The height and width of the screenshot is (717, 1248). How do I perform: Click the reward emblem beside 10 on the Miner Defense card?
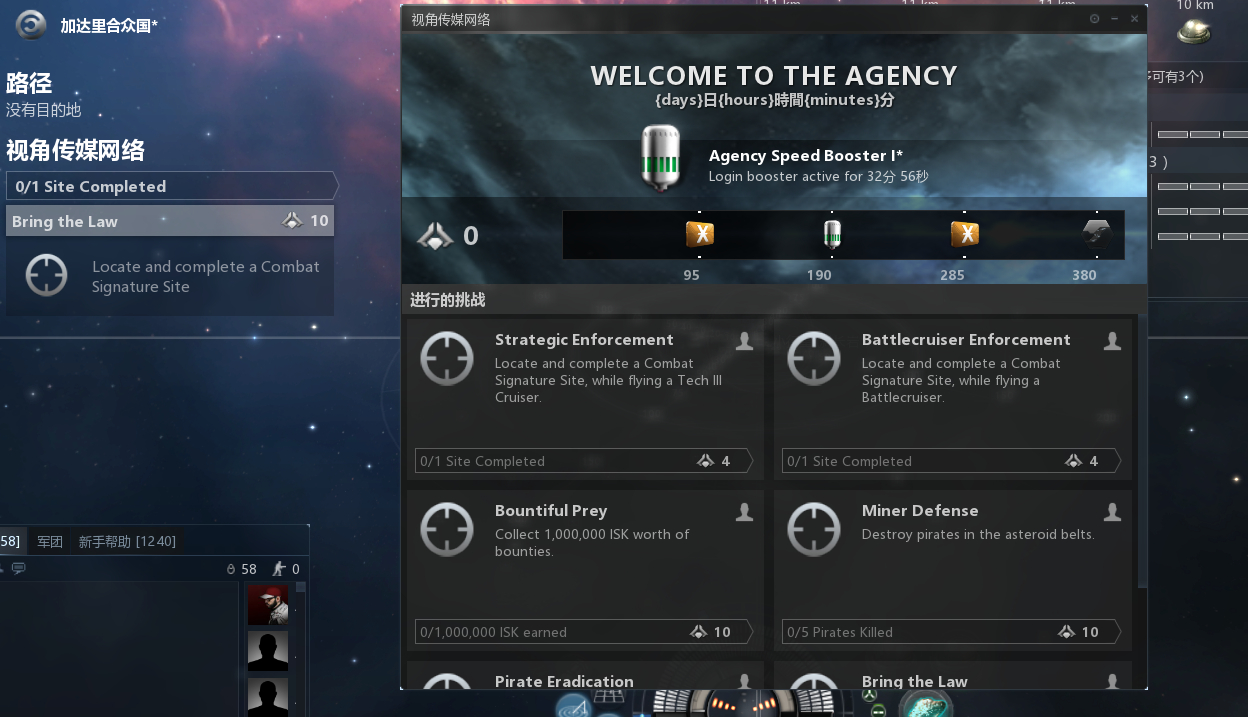coord(1067,632)
